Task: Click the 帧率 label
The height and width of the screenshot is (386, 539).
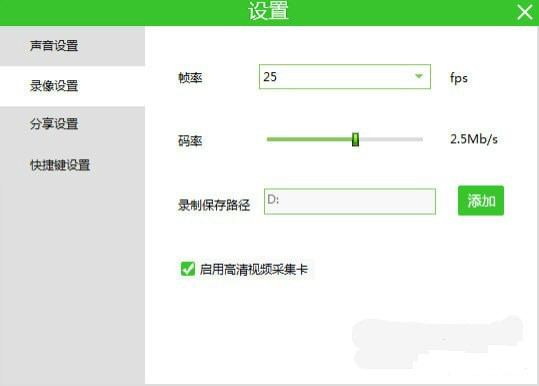Action: pyautogui.click(x=190, y=78)
